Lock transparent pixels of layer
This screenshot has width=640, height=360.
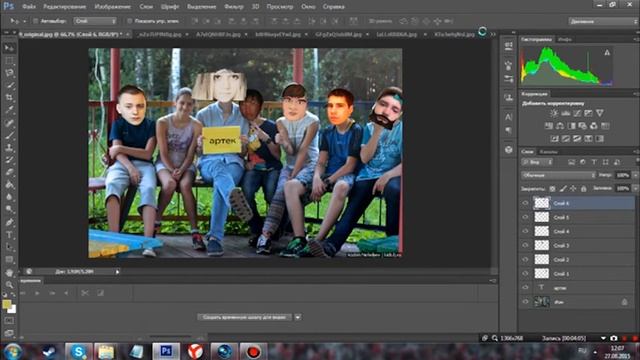point(552,188)
